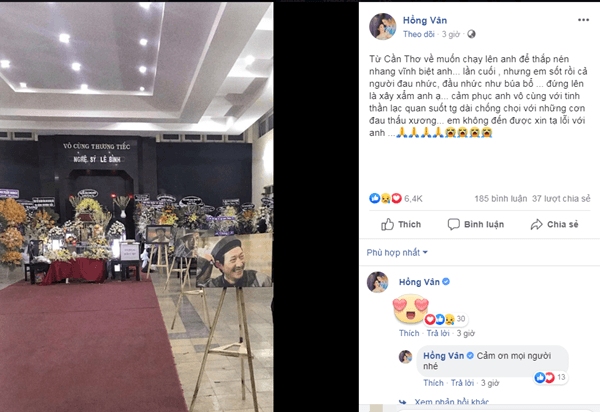Click the heart-eyes emoji sticker comment
This screenshot has height=412, width=600.
click(410, 309)
